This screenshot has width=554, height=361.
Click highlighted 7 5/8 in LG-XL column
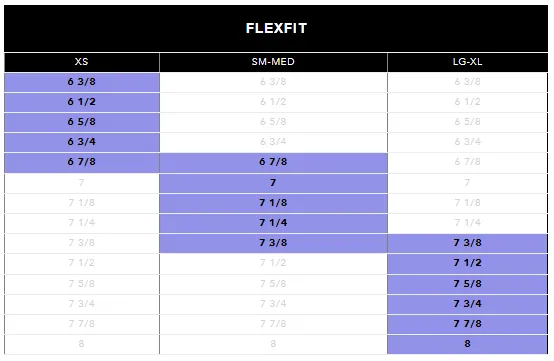(467, 284)
